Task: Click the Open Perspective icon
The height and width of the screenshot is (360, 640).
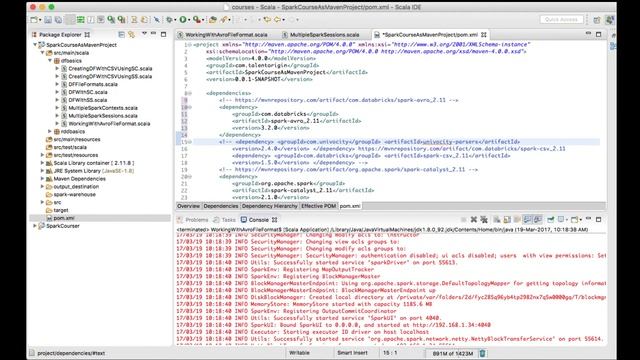Action: tap(597, 20)
